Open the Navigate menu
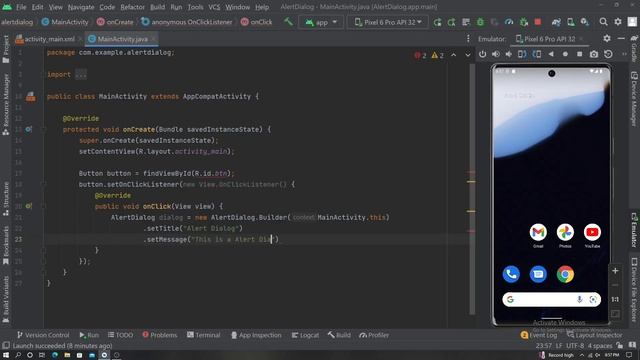This screenshot has width=640, height=360. 81,7
